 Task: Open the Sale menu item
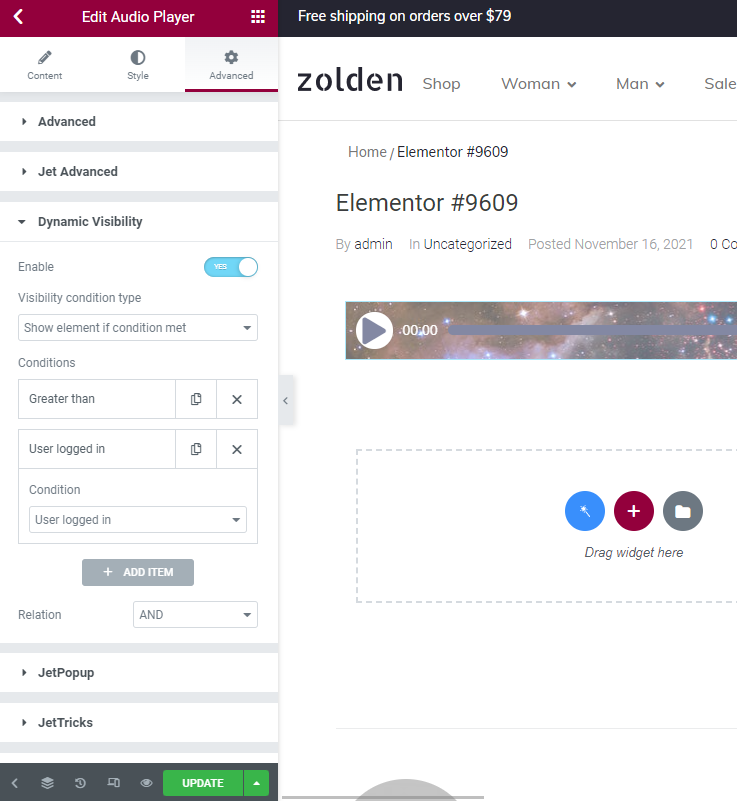[x=720, y=84]
